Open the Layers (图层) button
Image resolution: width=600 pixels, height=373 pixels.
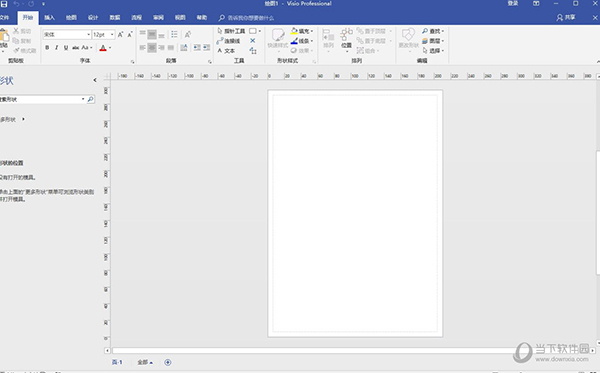click(x=433, y=41)
